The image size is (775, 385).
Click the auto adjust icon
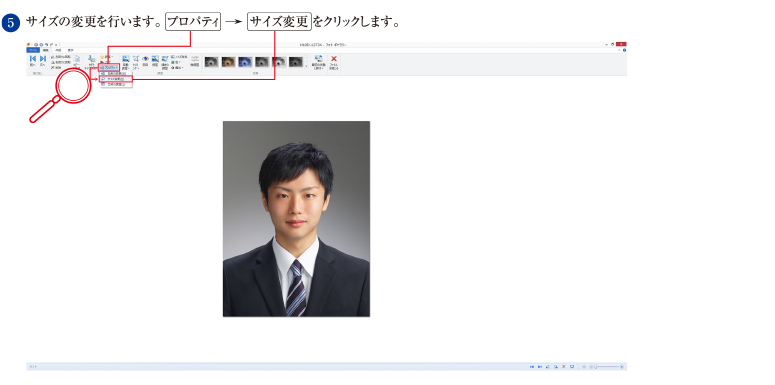126,59
